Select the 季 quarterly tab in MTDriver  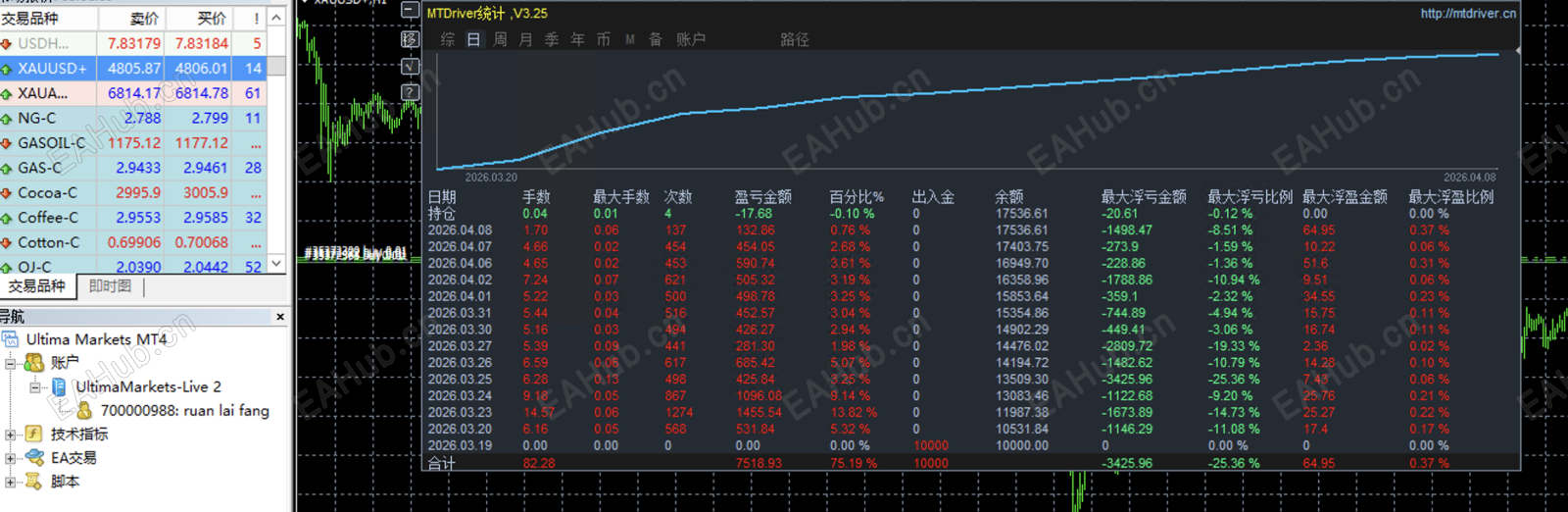pyautogui.click(x=552, y=39)
